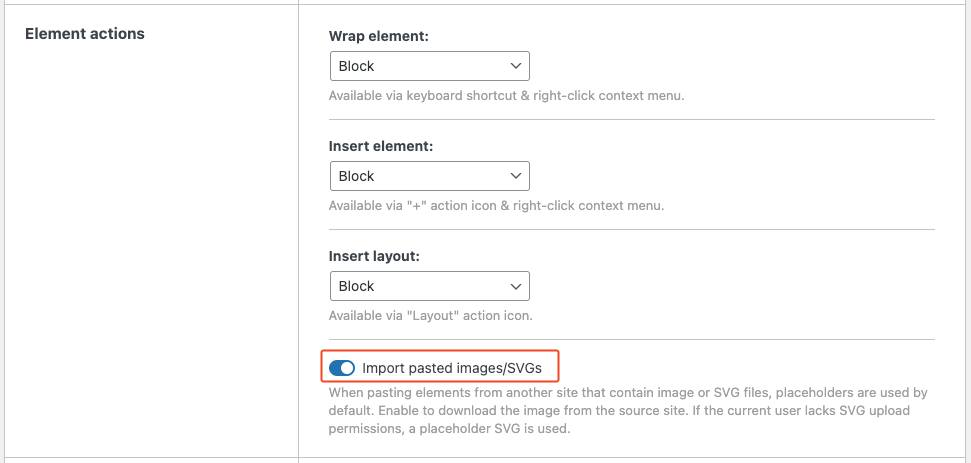Click the 'Wrap element:' field label
This screenshot has width=971, height=463.
tap(379, 36)
